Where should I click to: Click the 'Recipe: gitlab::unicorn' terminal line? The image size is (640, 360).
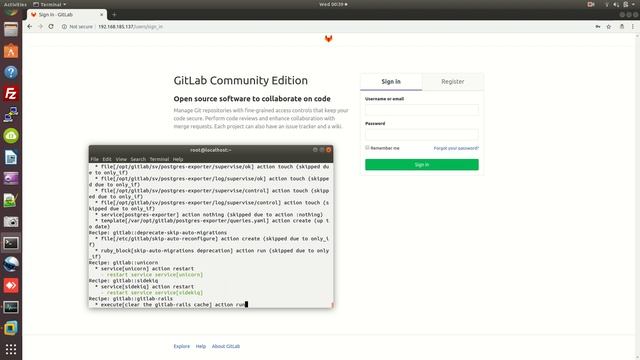click(x=124, y=262)
